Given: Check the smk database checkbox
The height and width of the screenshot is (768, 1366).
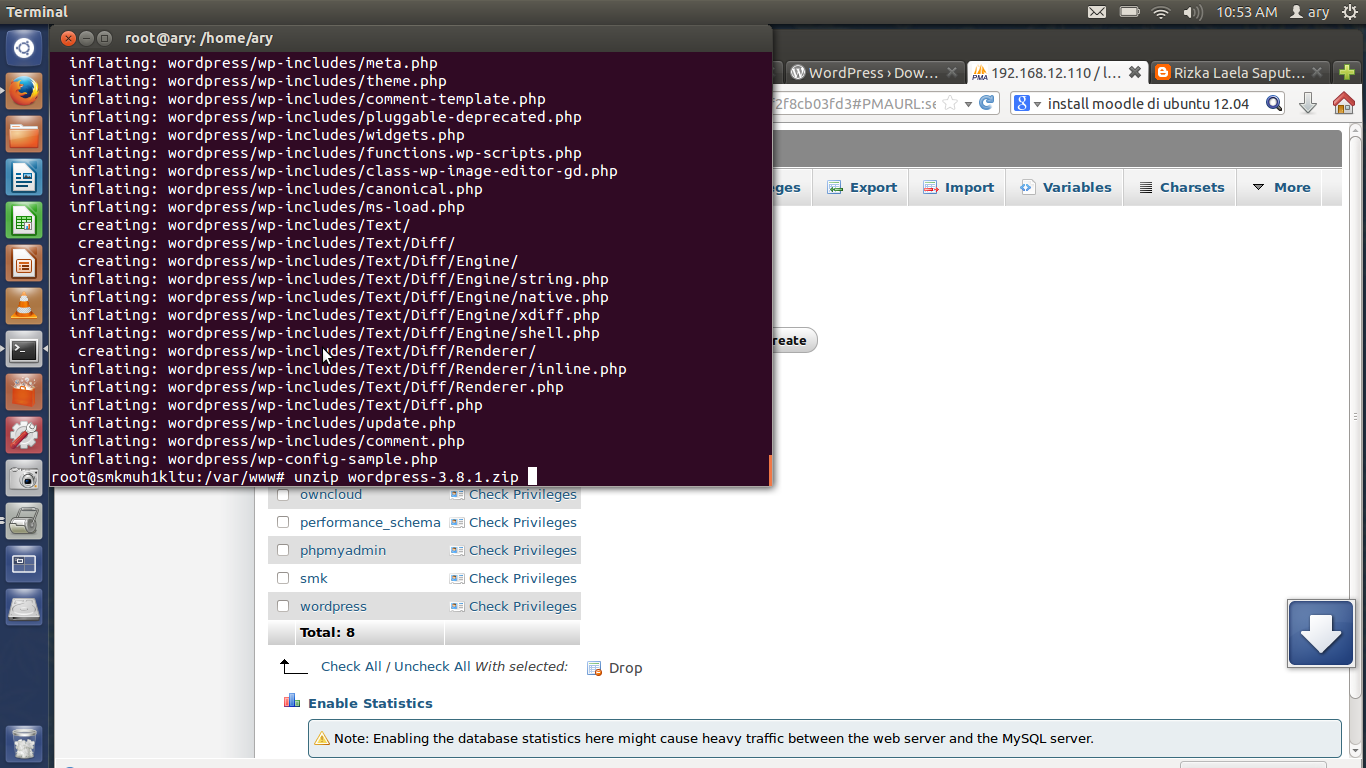Looking at the screenshot, I should [283, 578].
